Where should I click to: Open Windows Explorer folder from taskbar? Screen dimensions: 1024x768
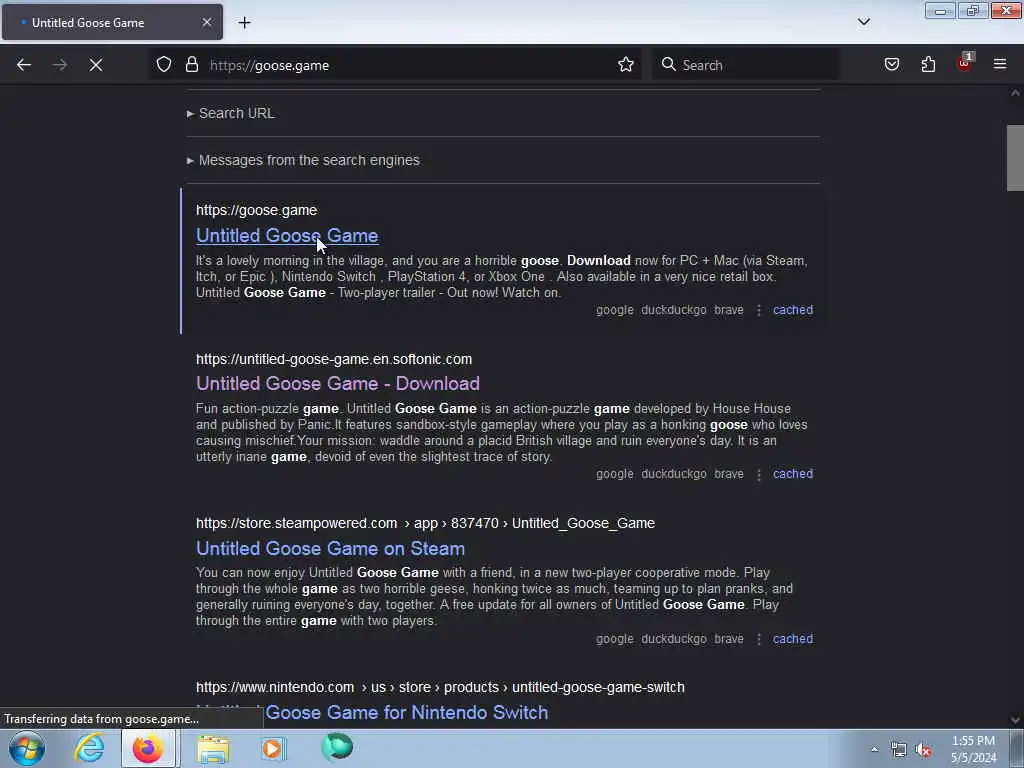coord(213,748)
